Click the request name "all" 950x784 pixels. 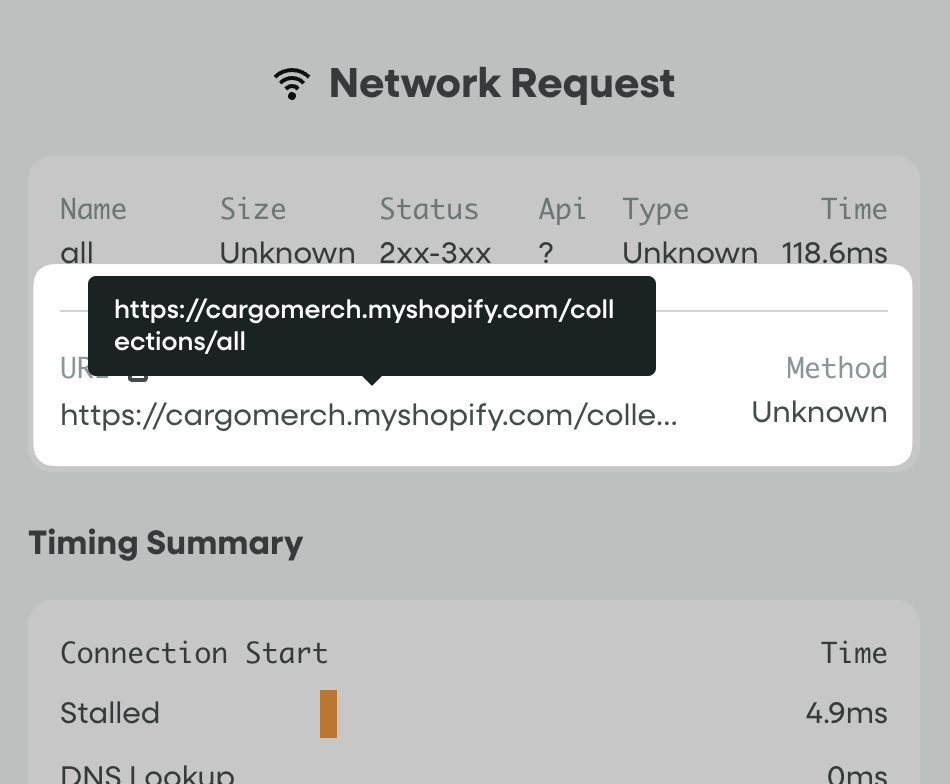77,253
